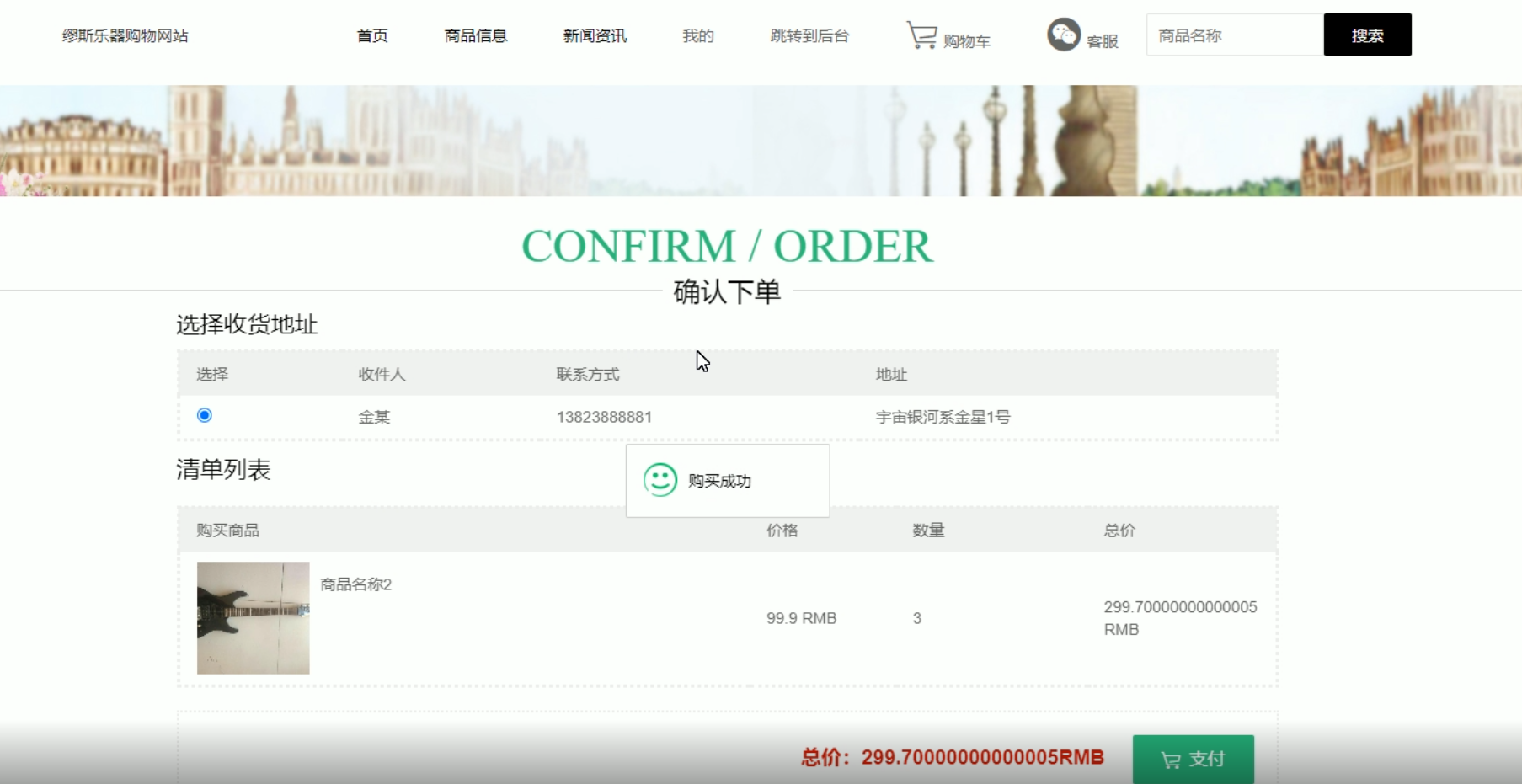This screenshot has height=784, width=1522.
Task: Click the 选择收货地址 section heading
Action: pos(247,324)
